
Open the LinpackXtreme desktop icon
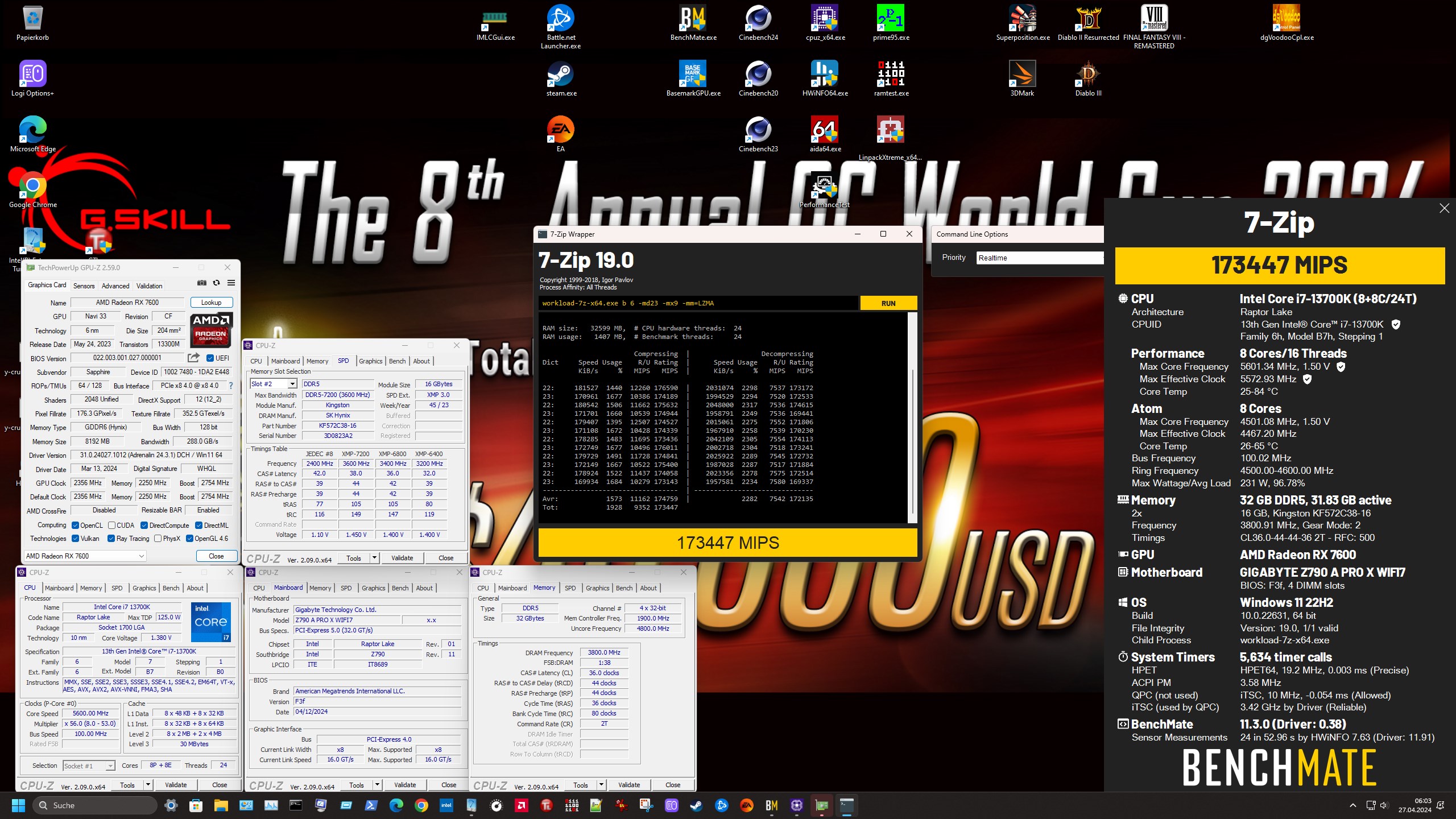pyautogui.click(x=890, y=138)
